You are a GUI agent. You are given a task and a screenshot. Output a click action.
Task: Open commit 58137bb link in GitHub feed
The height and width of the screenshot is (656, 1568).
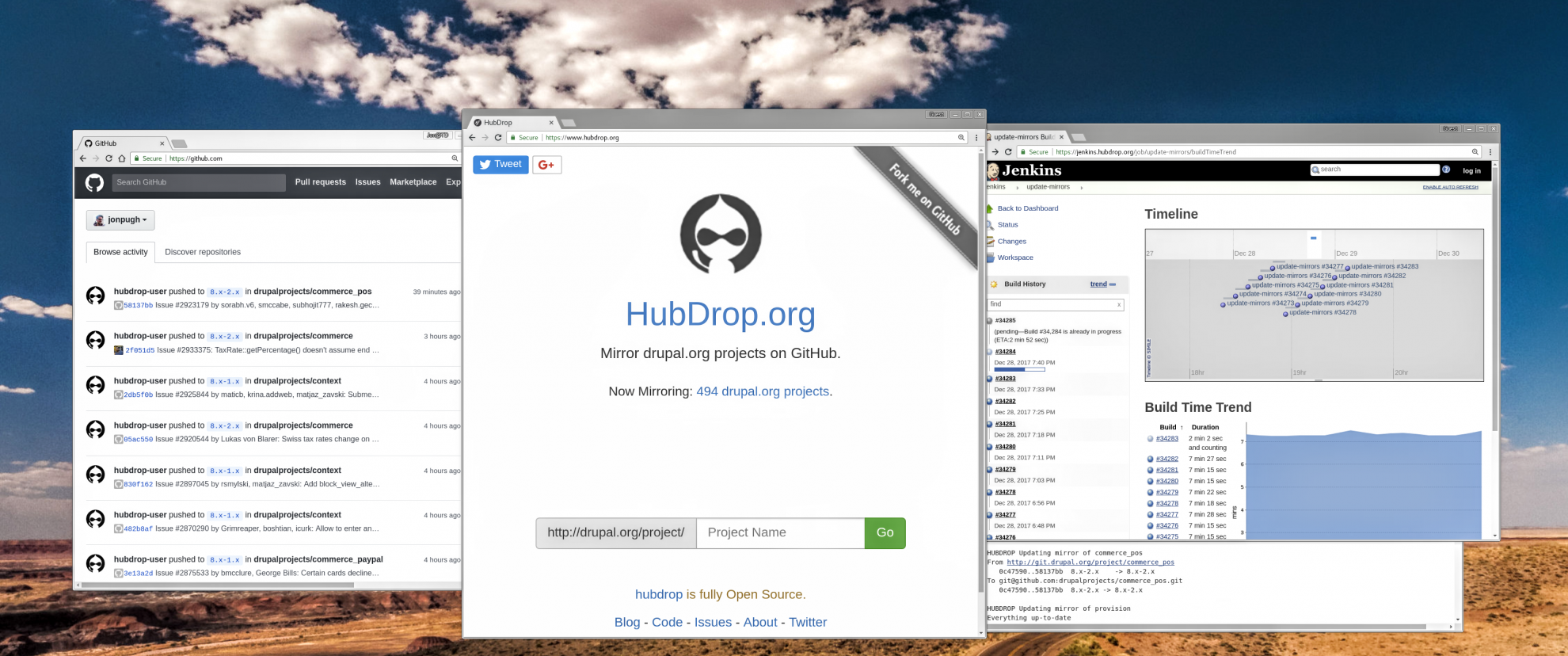pyautogui.click(x=138, y=305)
